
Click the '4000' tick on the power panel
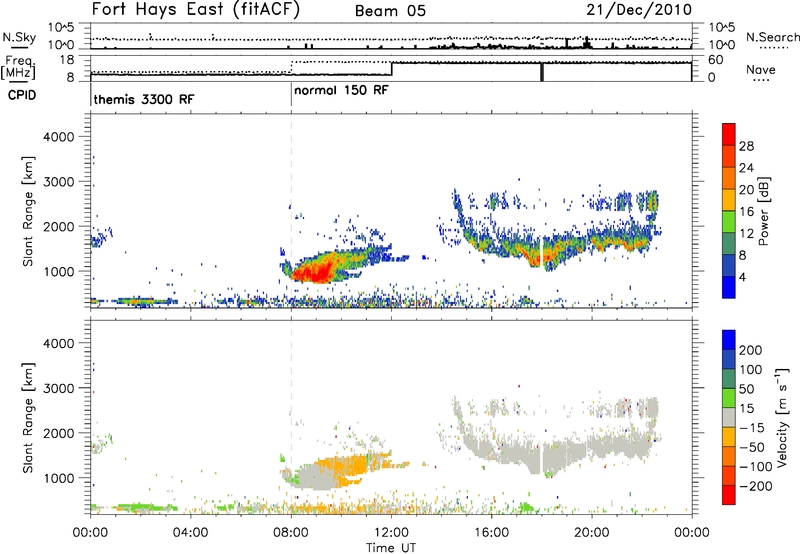59,137
